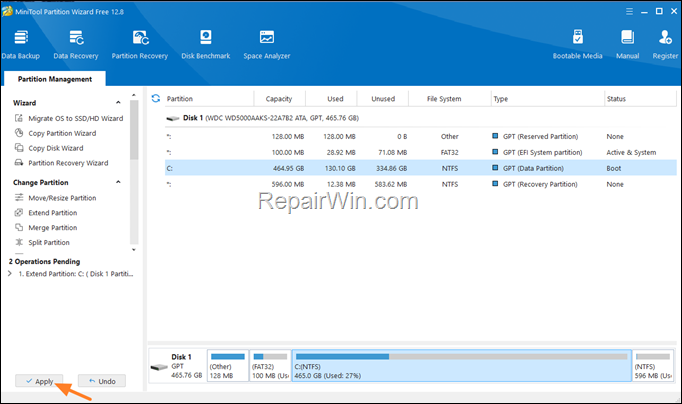Click the sidebar scrollbar thumb
Viewport: 682px width, 404px height.
tap(134, 130)
